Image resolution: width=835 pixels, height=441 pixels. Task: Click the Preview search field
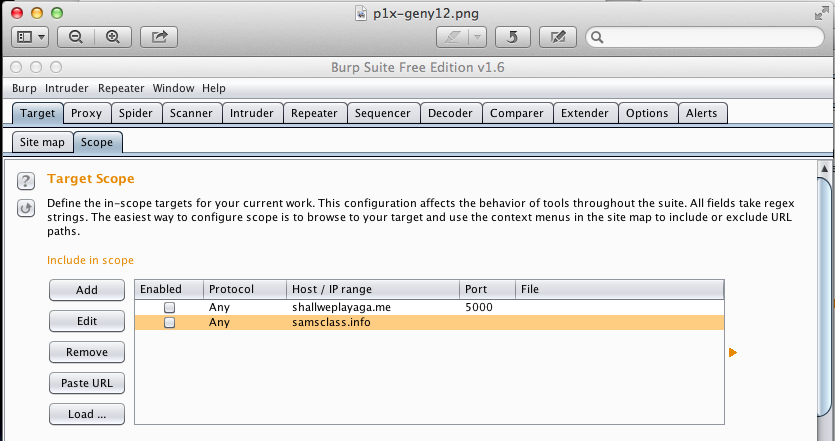[x=705, y=37]
